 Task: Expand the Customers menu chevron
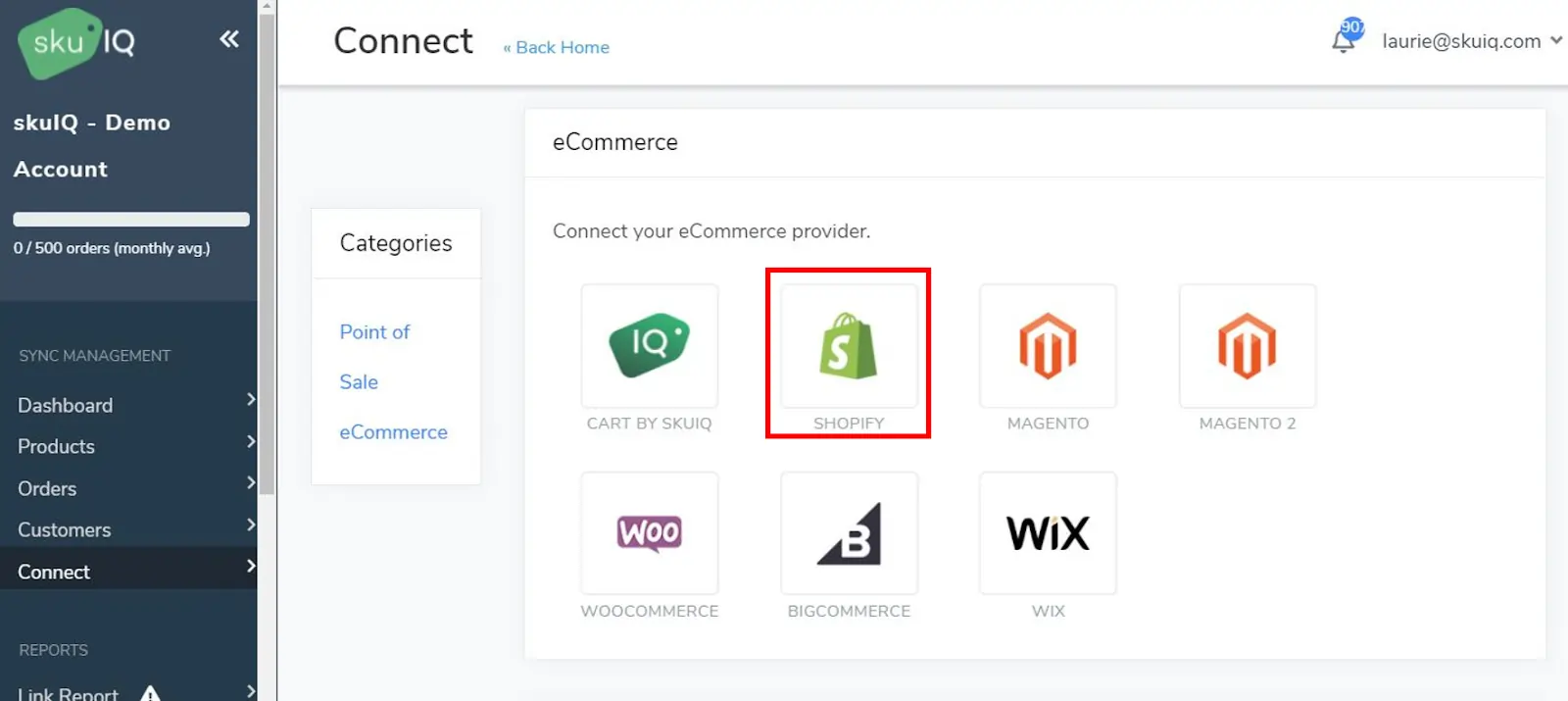click(251, 525)
